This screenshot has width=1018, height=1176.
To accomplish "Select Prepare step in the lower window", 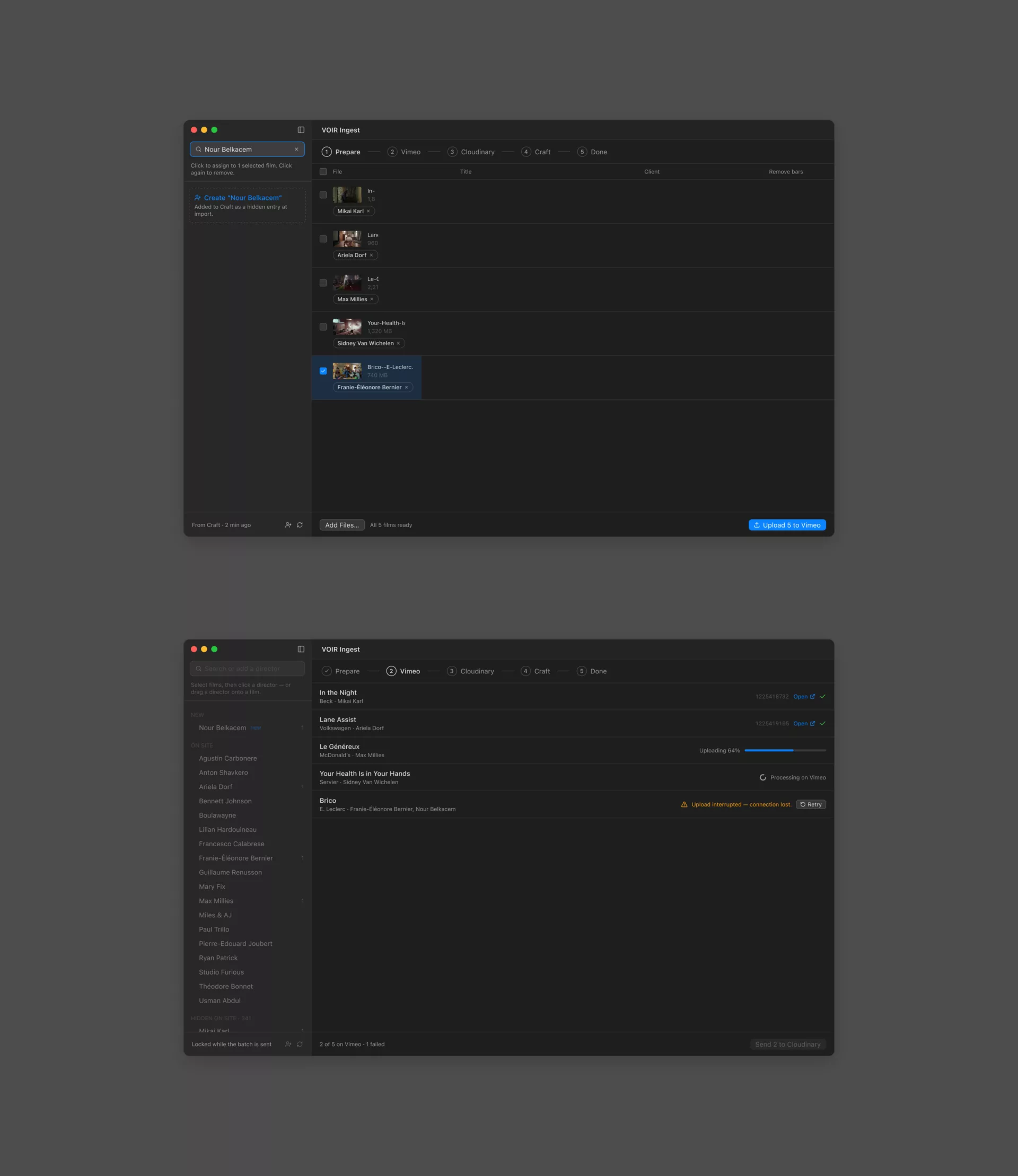I will coord(341,672).
